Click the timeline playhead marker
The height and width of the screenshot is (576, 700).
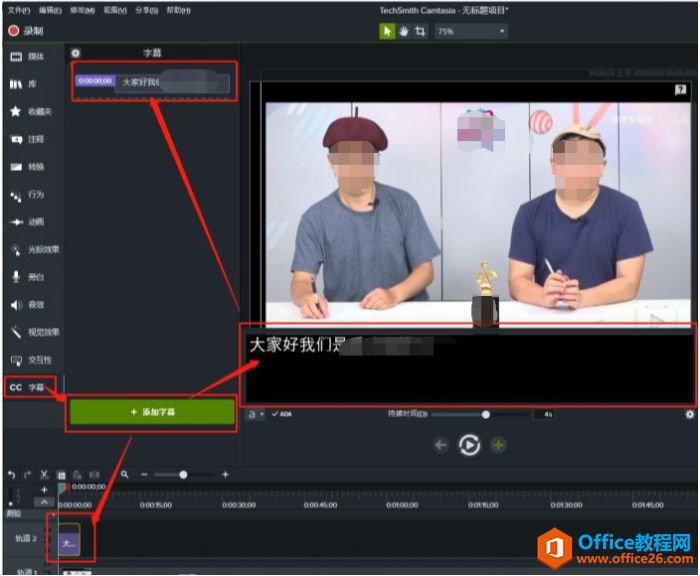click(x=63, y=488)
